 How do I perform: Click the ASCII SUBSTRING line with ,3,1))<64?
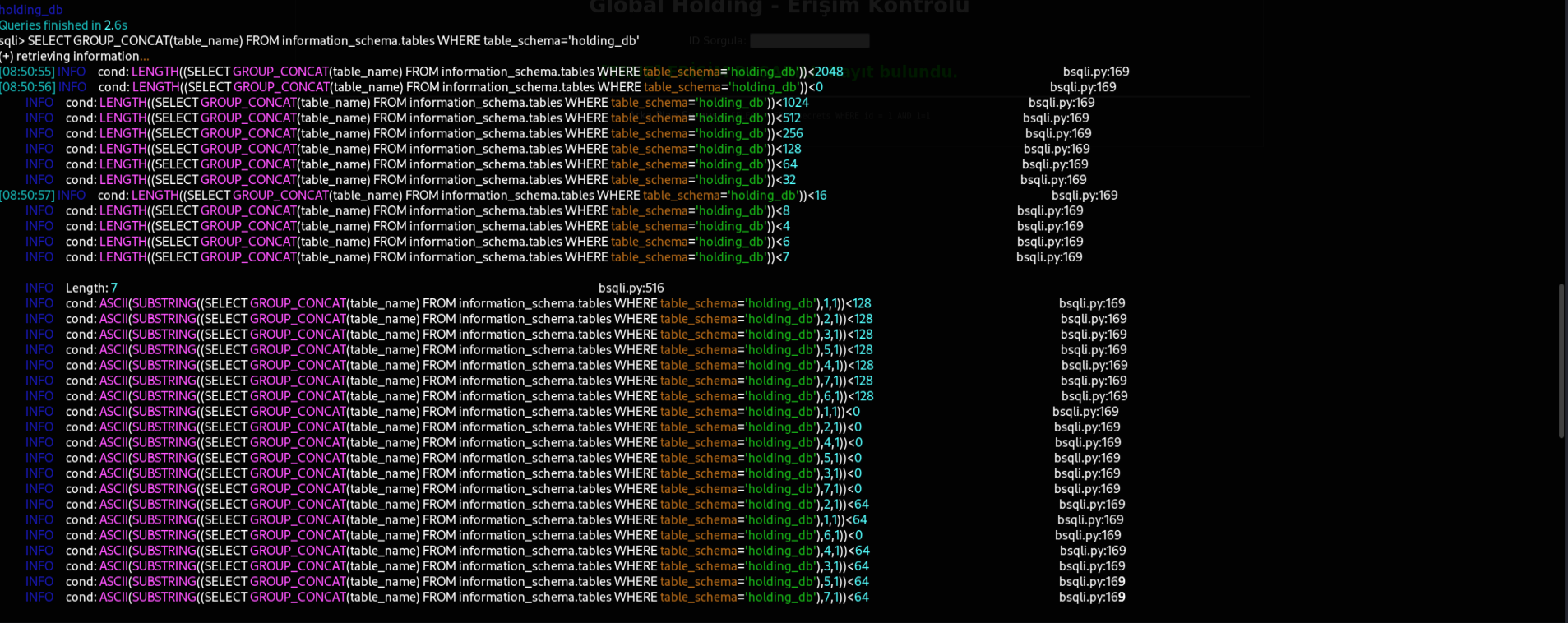coord(467,566)
